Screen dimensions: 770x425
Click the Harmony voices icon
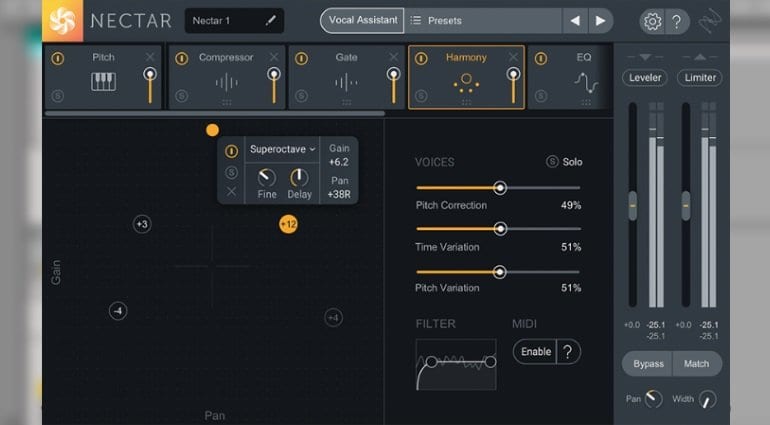pyautogui.click(x=466, y=84)
